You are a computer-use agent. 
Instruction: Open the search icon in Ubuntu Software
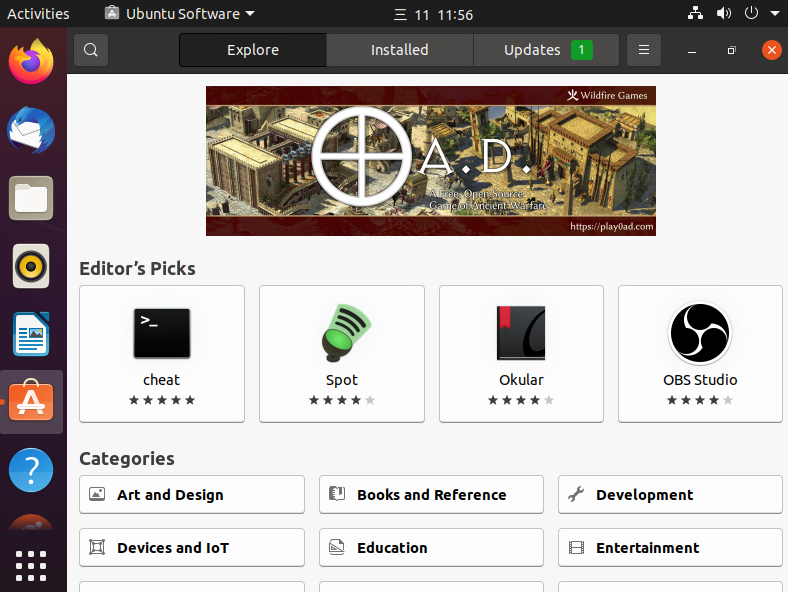(91, 50)
